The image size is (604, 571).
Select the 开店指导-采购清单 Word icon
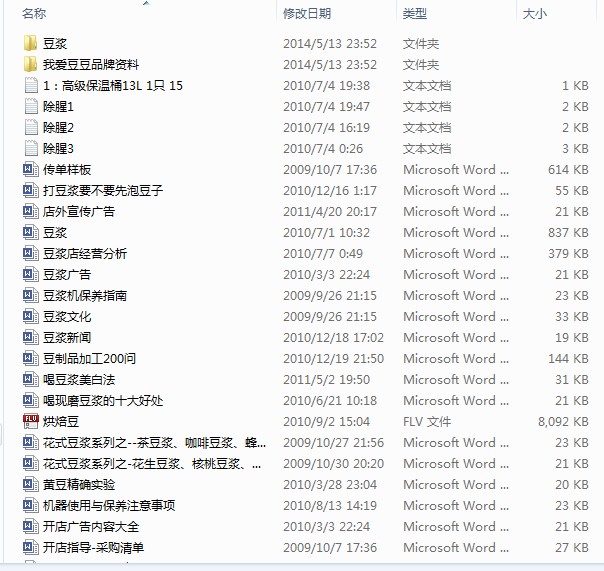[x=30, y=548]
